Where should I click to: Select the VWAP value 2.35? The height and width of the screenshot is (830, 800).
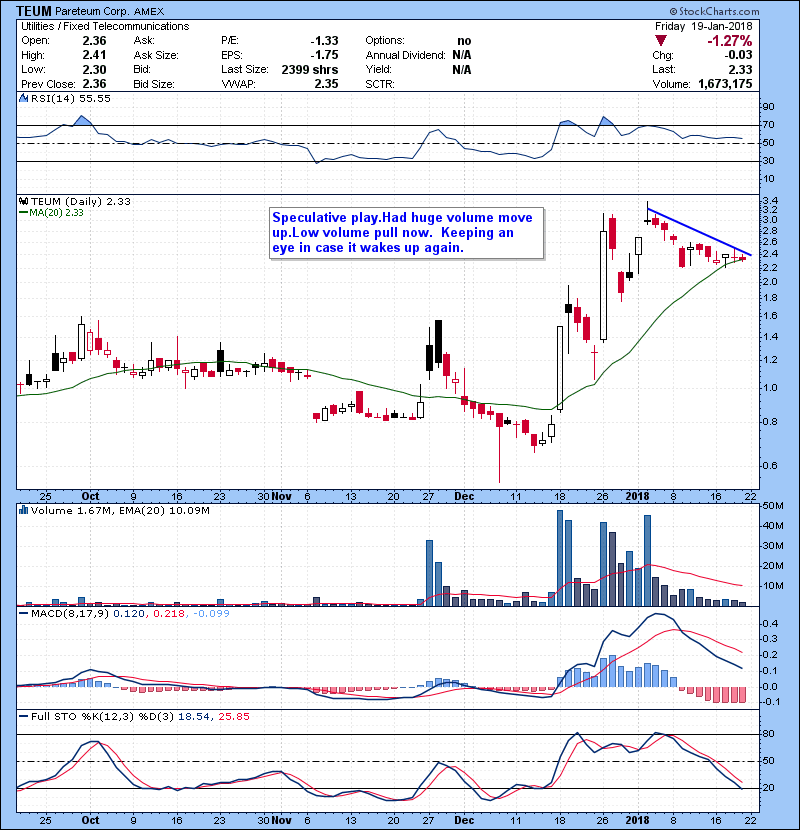pyautogui.click(x=326, y=84)
